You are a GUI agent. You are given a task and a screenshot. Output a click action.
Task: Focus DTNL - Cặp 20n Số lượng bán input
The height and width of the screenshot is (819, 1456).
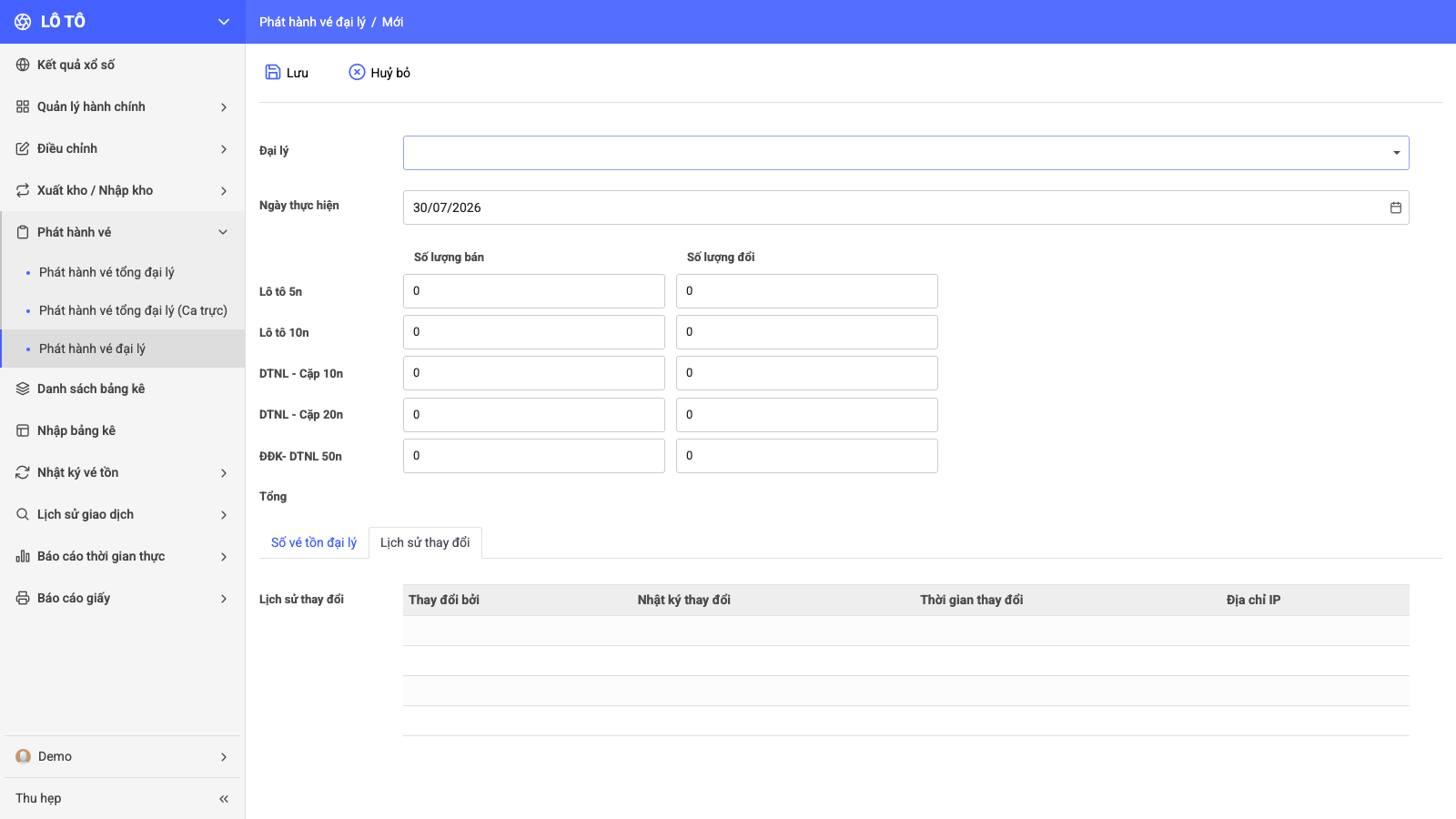(x=534, y=415)
